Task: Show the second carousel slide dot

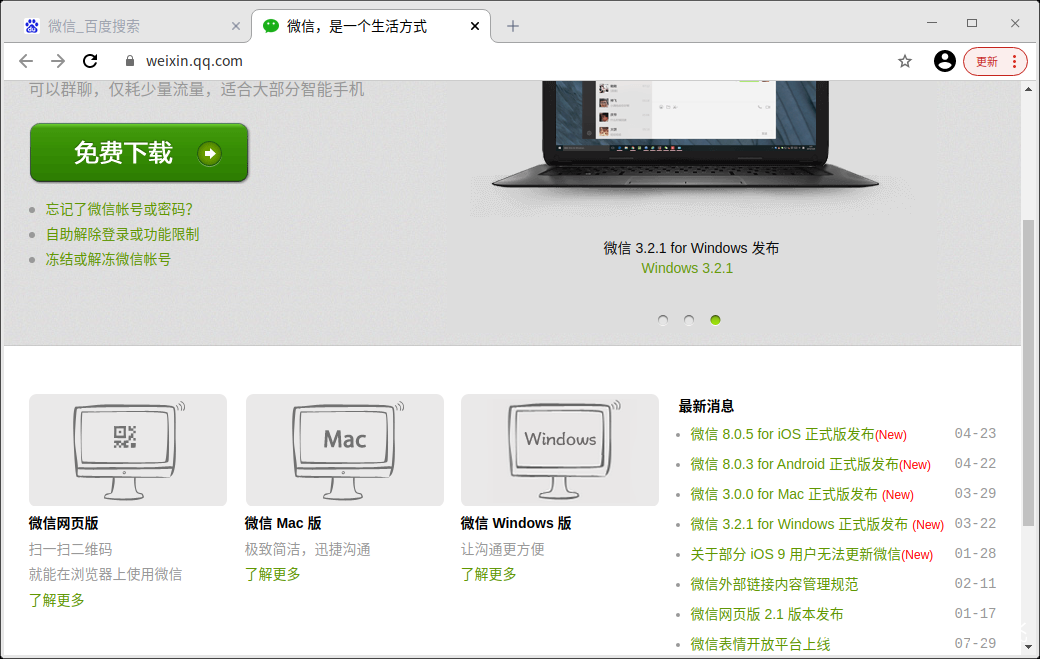Action: (689, 320)
